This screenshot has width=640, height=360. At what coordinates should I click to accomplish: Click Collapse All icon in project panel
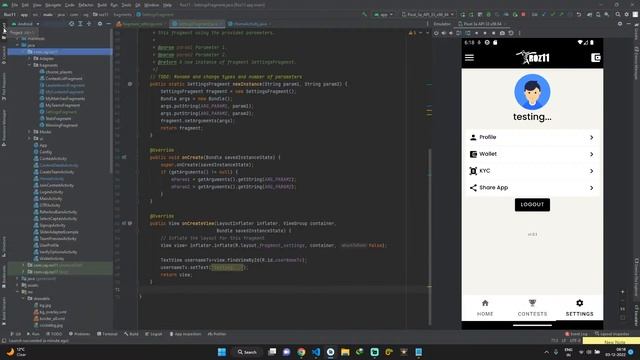tap(89, 24)
